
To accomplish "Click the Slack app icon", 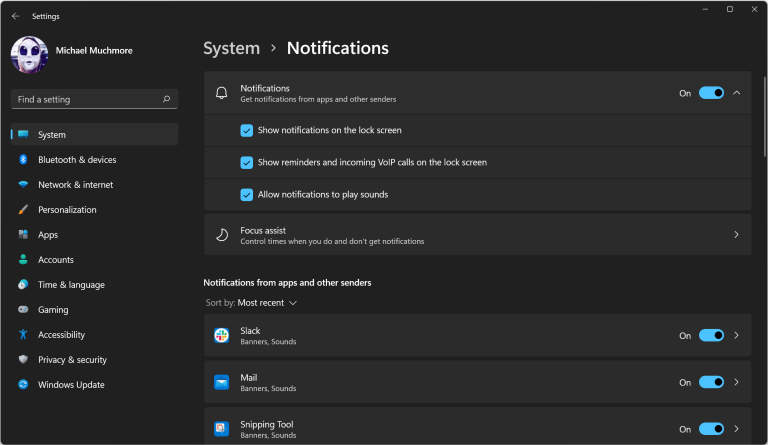I will 221,335.
